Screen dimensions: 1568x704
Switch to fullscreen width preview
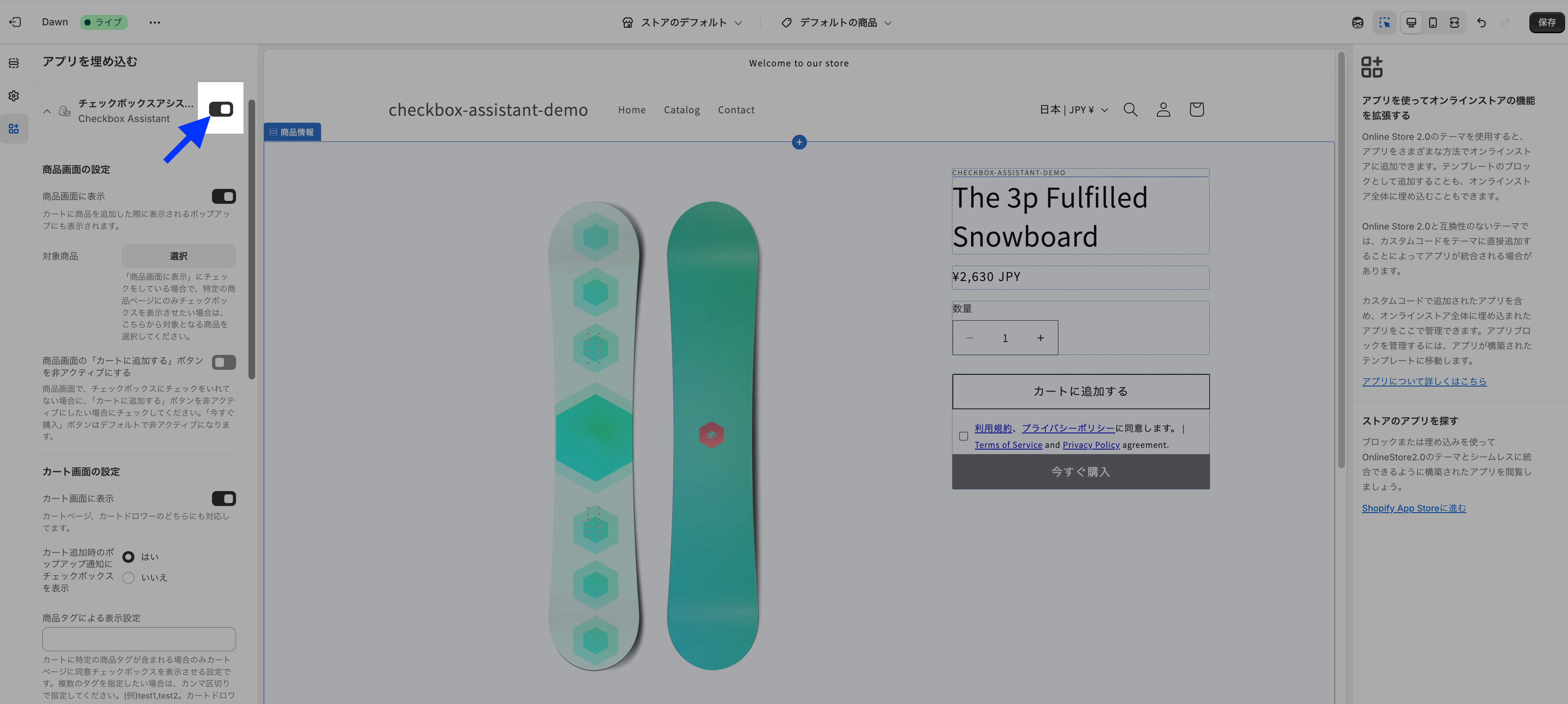1454,22
